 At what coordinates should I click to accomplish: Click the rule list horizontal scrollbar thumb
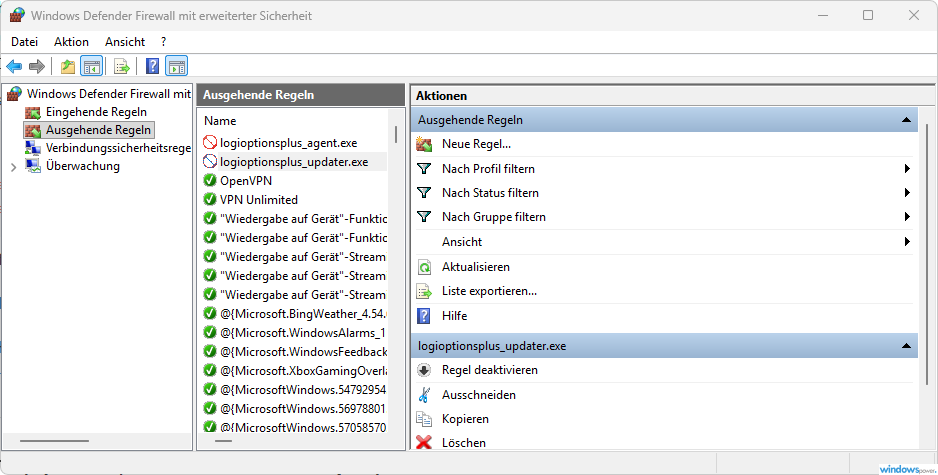pyautogui.click(x=223, y=441)
